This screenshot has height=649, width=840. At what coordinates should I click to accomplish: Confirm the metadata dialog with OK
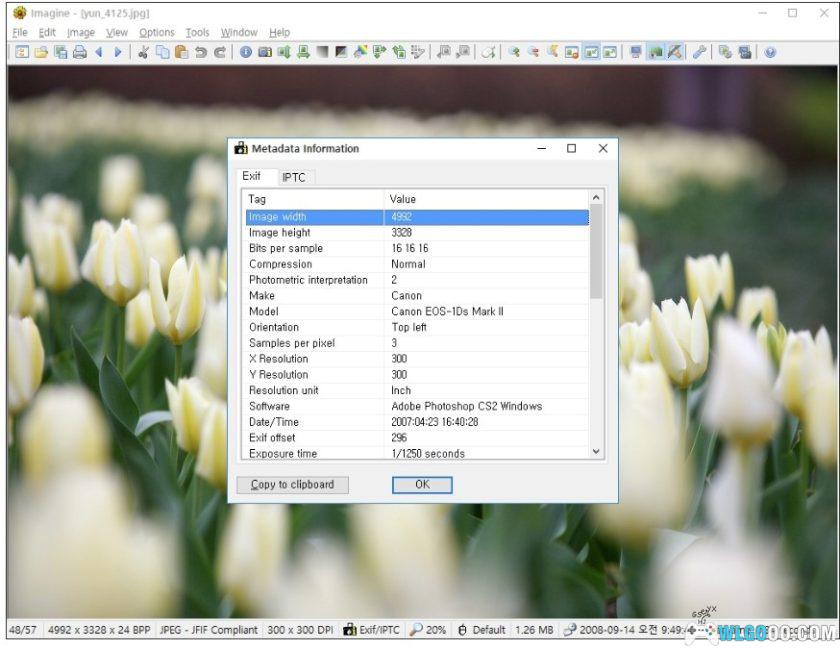(421, 485)
